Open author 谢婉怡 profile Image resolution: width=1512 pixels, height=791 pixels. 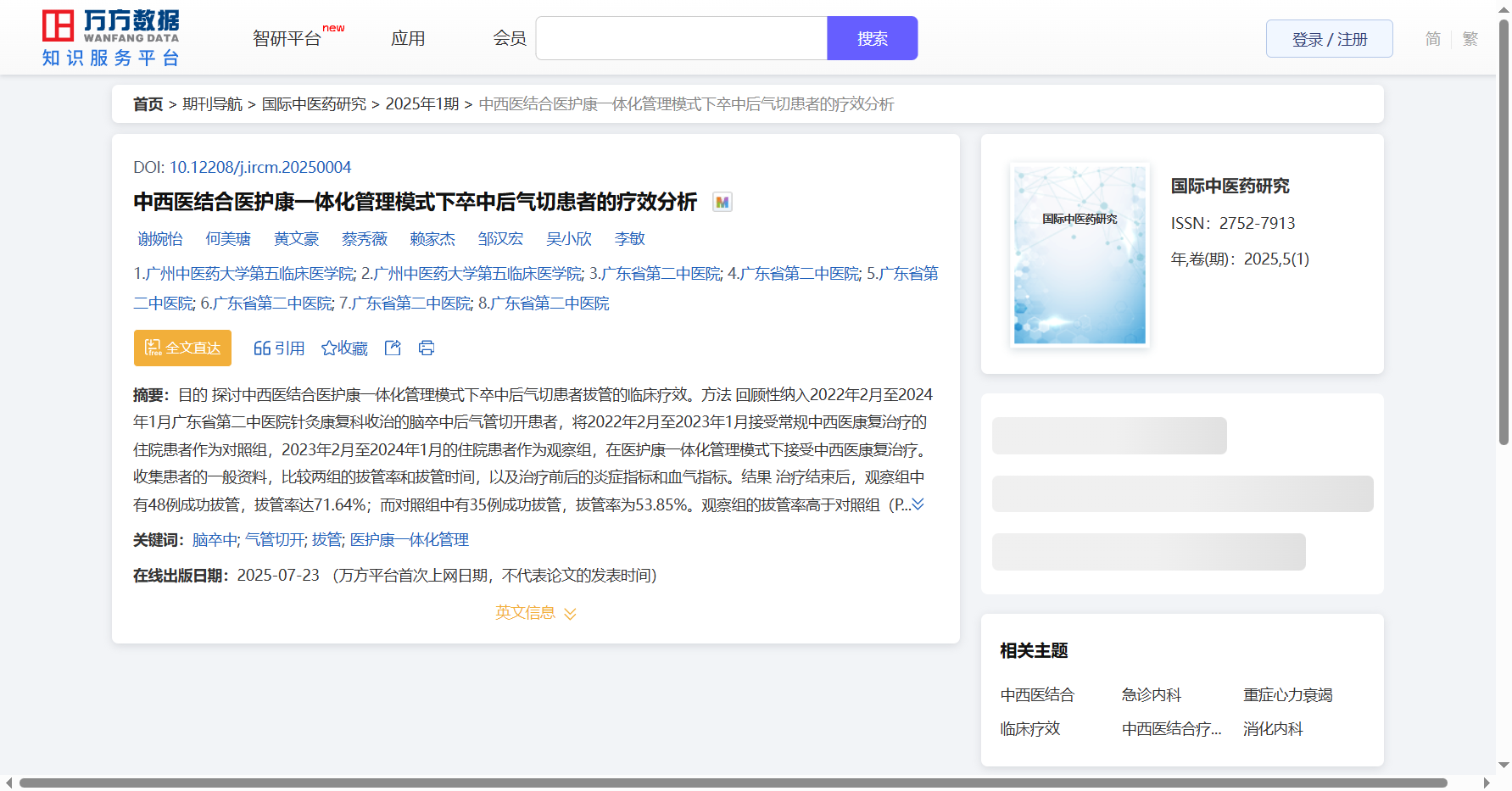click(160, 239)
